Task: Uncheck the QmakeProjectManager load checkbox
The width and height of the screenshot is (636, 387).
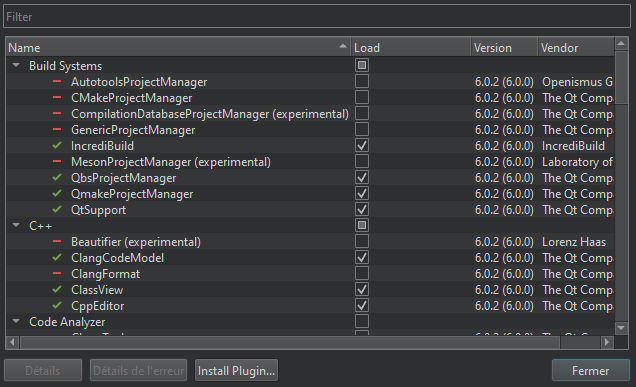Action: coord(362,193)
